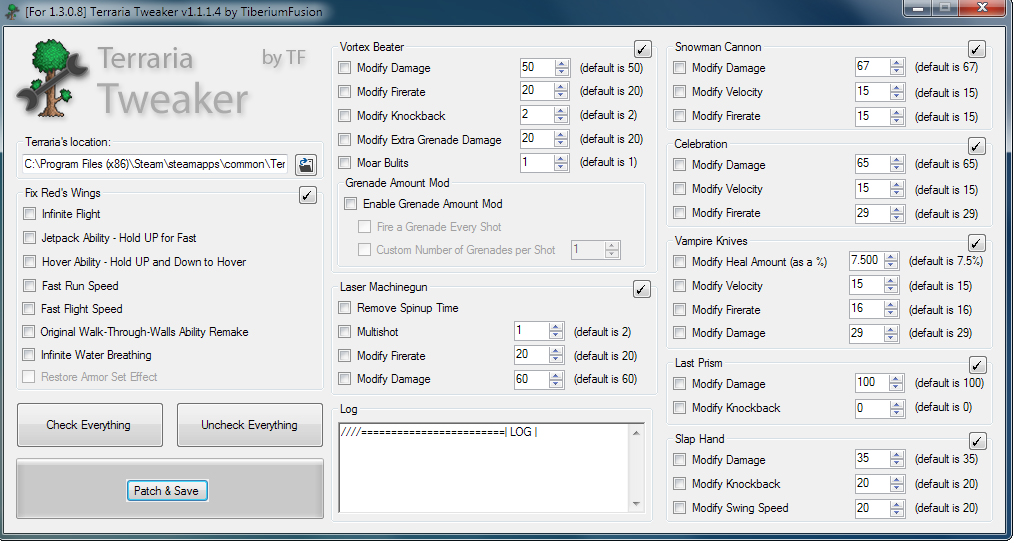Check Remove Spinup Time
The width and height of the screenshot is (1014, 543).
(345, 308)
